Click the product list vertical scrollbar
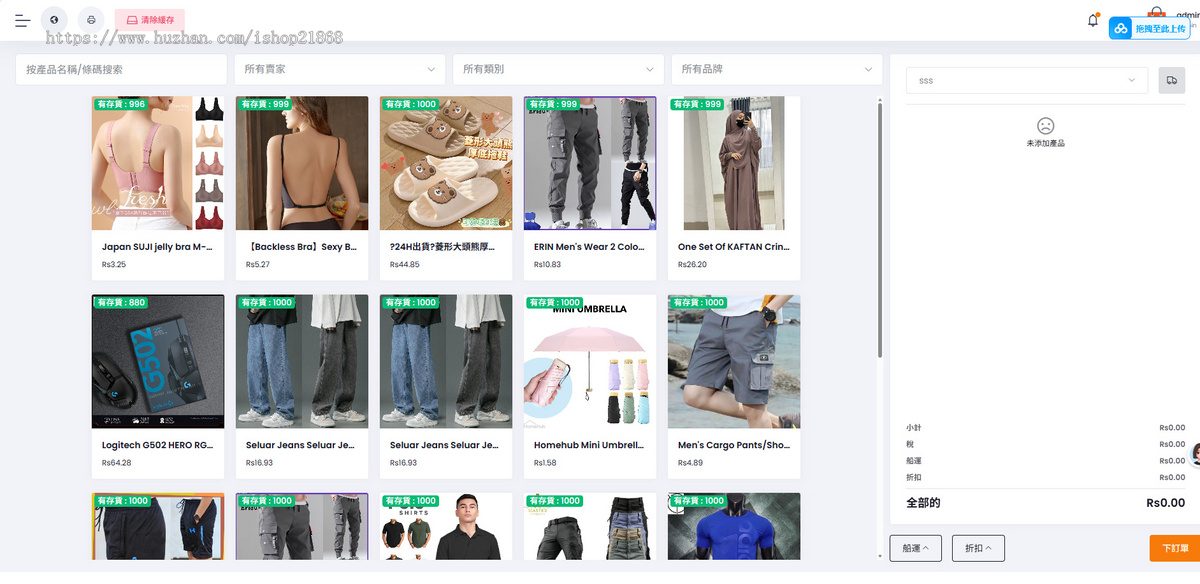The width and height of the screenshot is (1200, 584). tap(880, 230)
